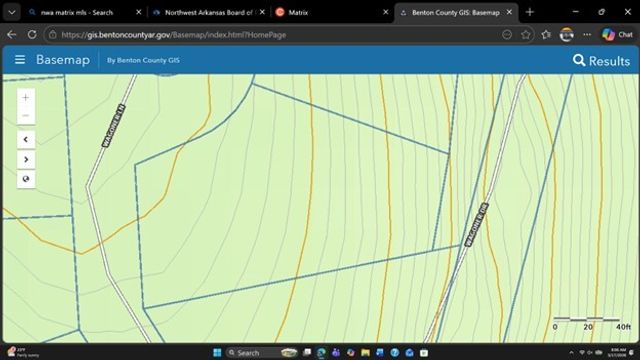Go back to previous page

(x=12, y=35)
